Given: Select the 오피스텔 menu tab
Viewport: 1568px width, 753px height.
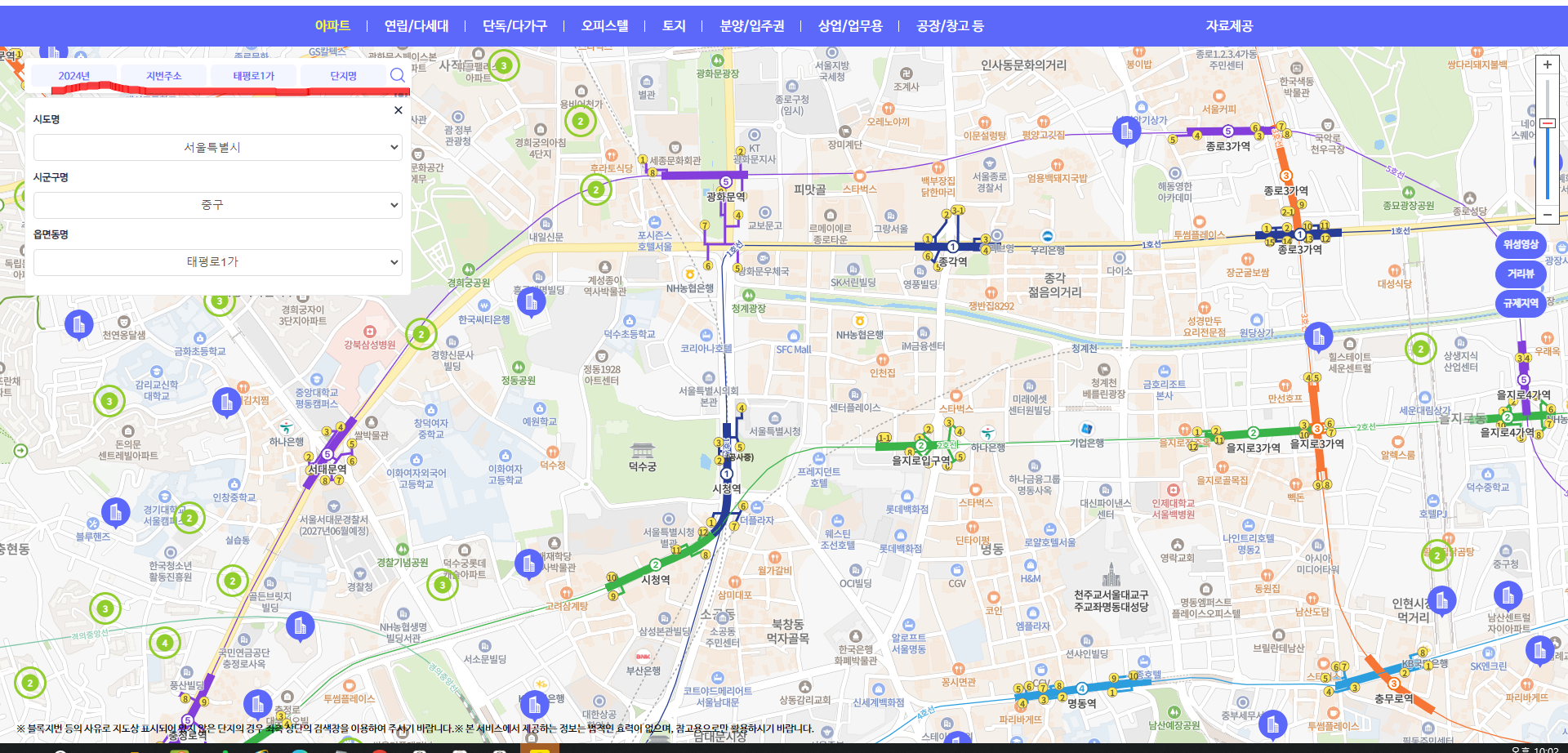Looking at the screenshot, I should [604, 26].
